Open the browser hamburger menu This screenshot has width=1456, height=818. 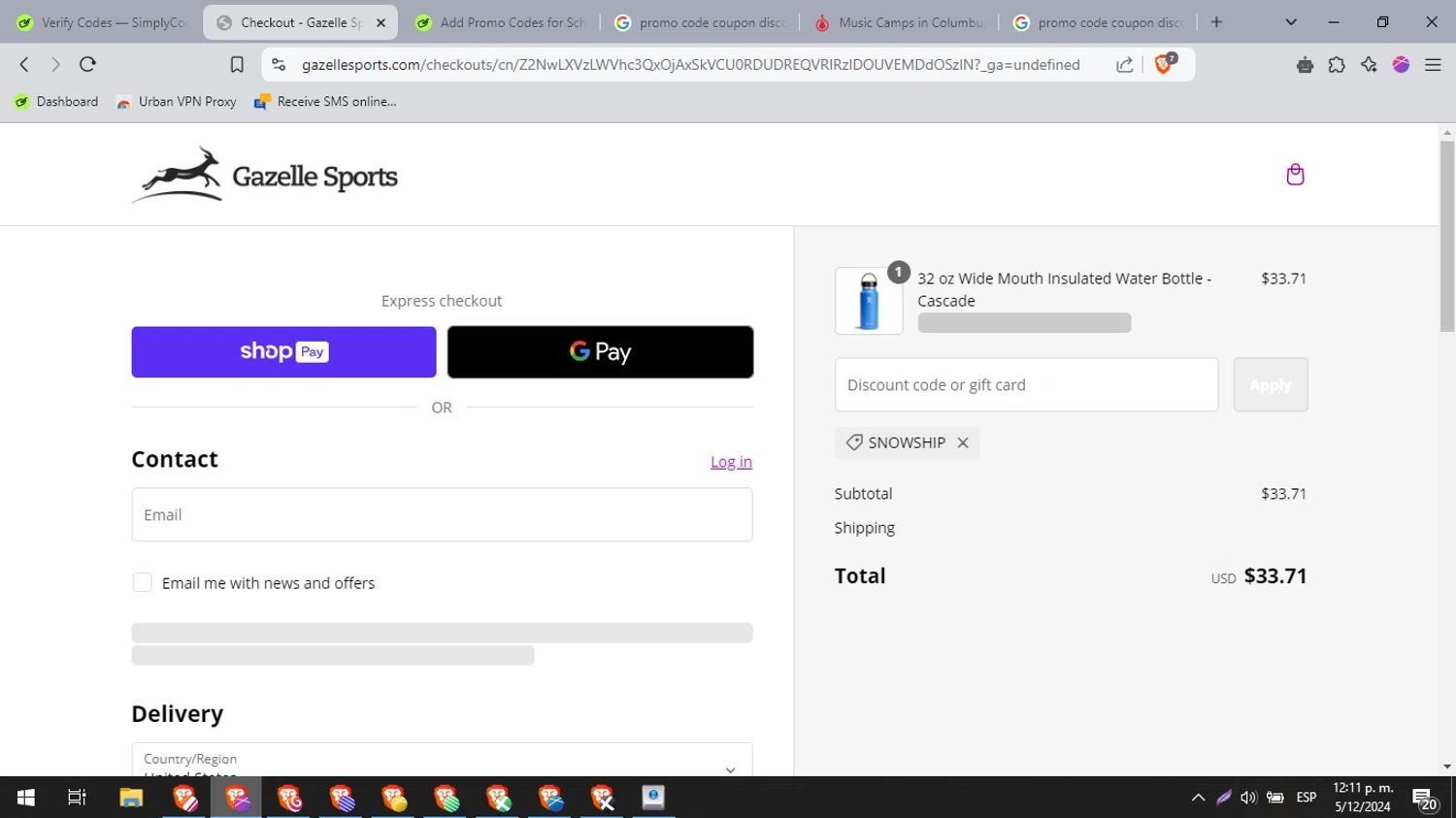[x=1433, y=64]
